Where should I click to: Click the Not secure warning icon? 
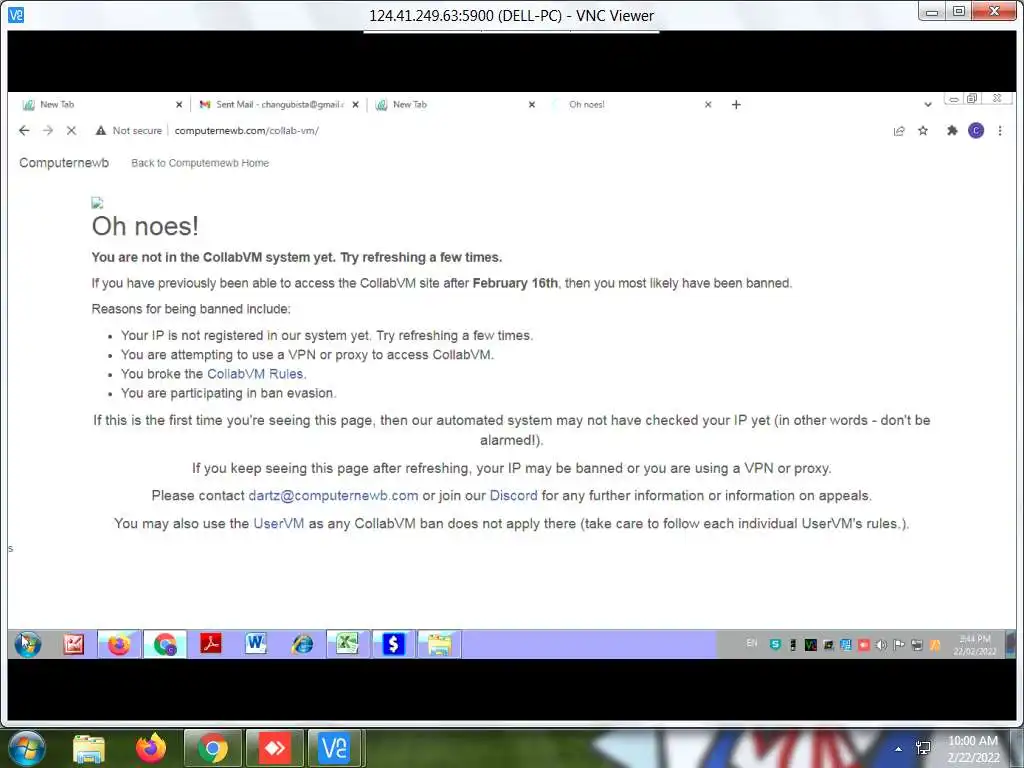click(x=101, y=131)
